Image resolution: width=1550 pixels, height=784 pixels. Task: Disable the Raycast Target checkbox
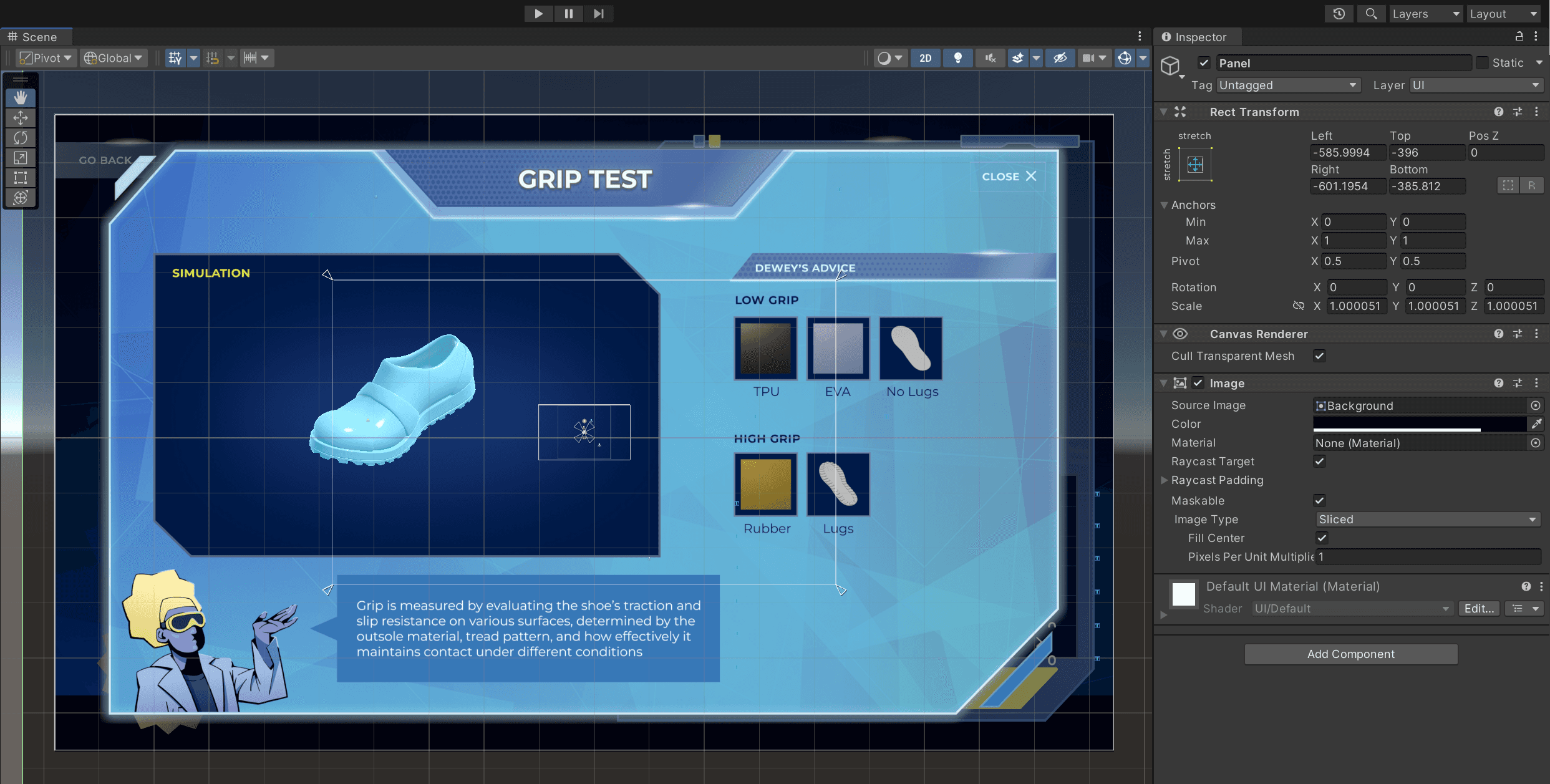[x=1319, y=462]
